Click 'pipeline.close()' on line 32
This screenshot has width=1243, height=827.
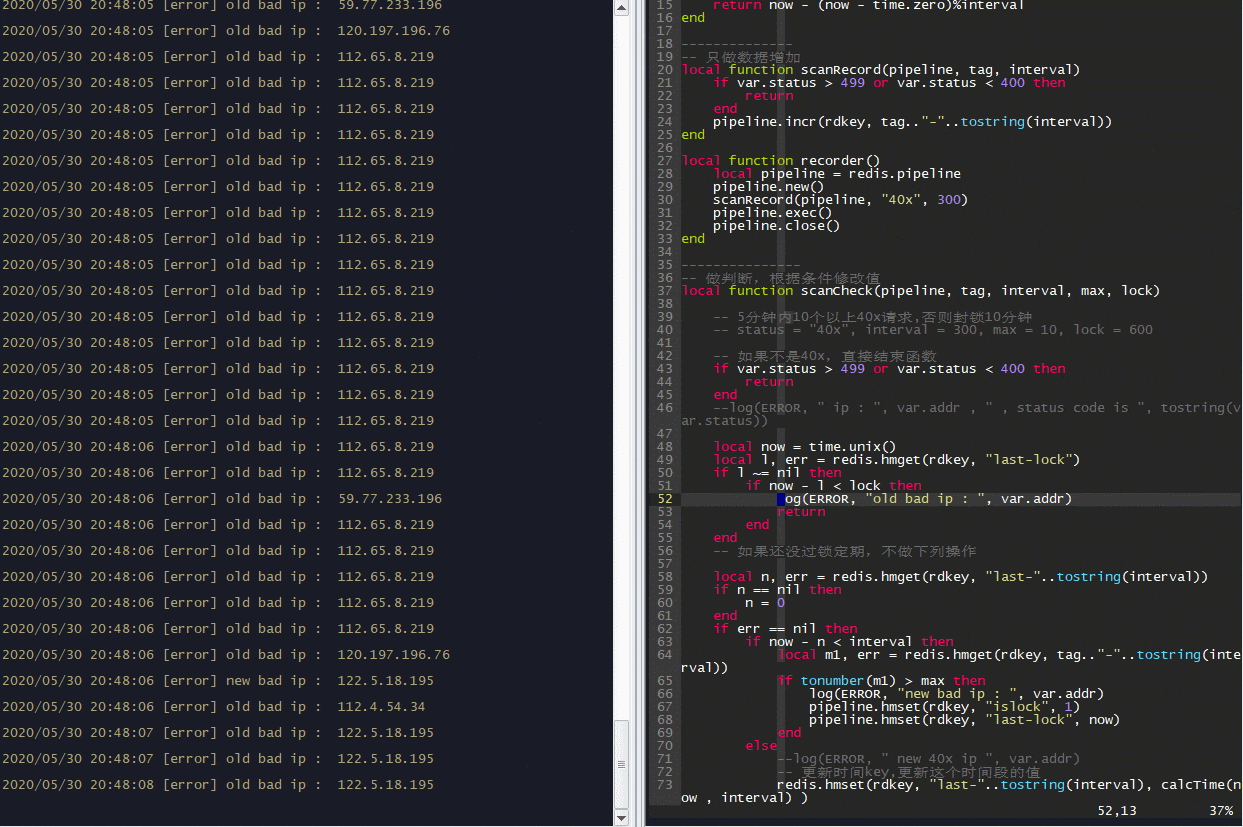[x=776, y=226]
